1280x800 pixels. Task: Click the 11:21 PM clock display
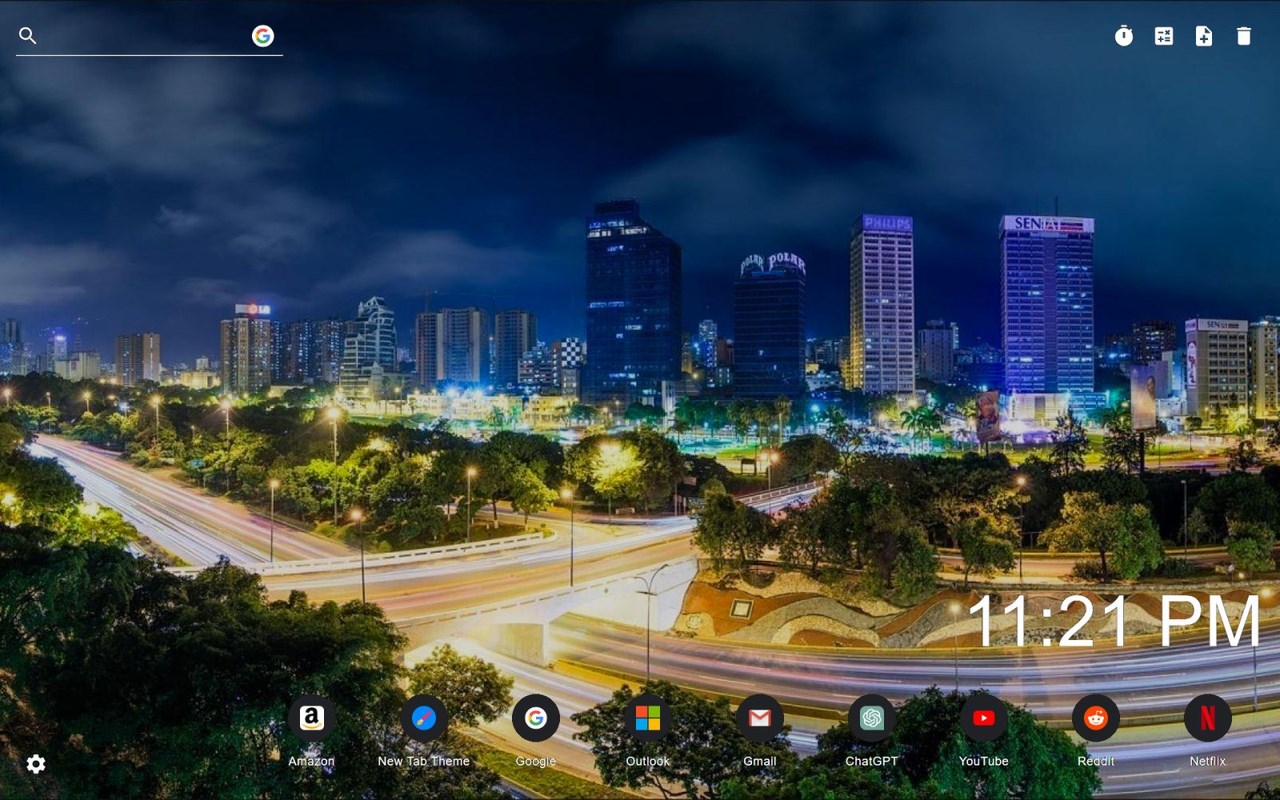[x=1114, y=621]
